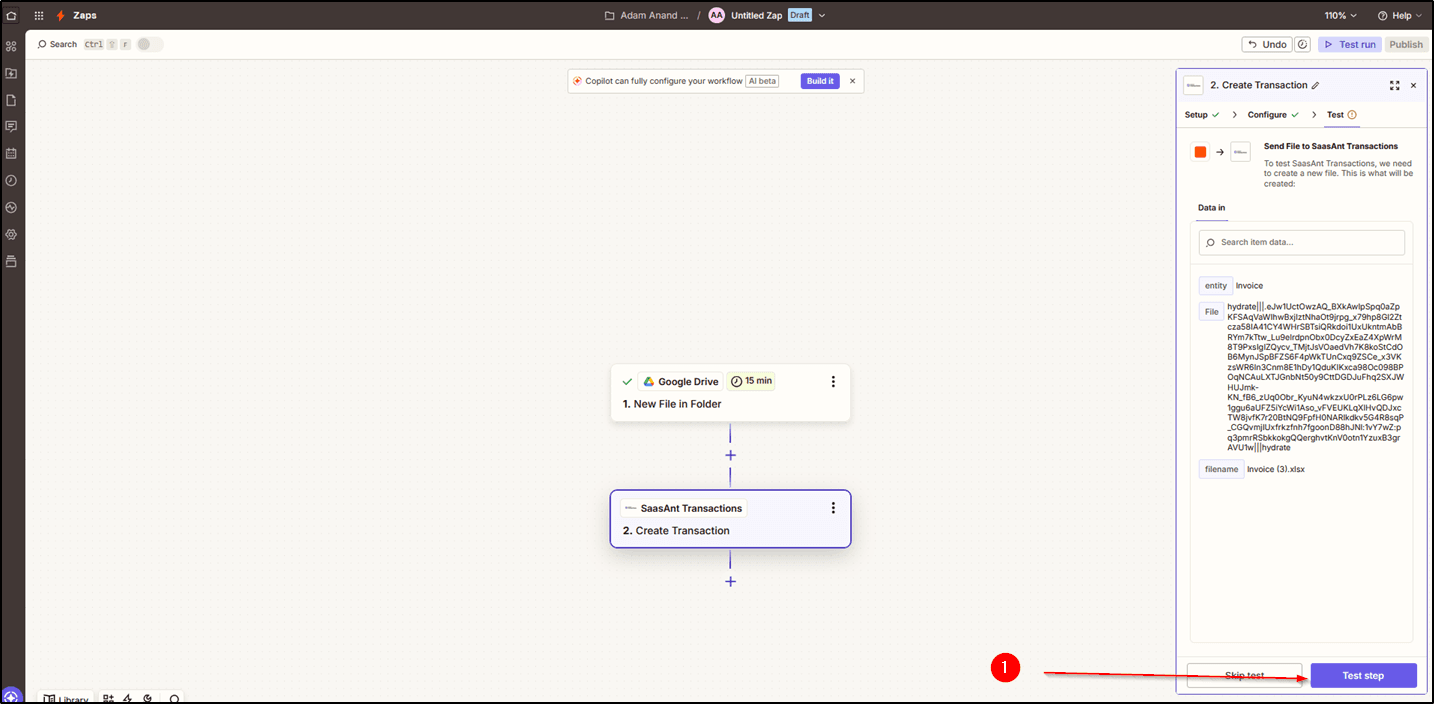Open the three-dot menu on SaasAnt Transactions step
The height and width of the screenshot is (704, 1434).
833,508
